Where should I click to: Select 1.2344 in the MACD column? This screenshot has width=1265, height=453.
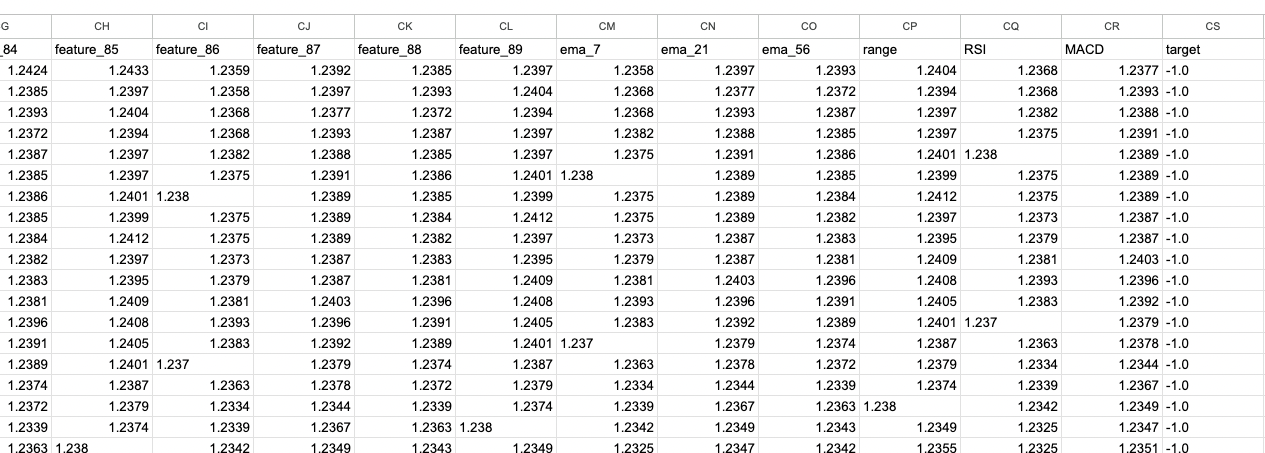point(1112,364)
